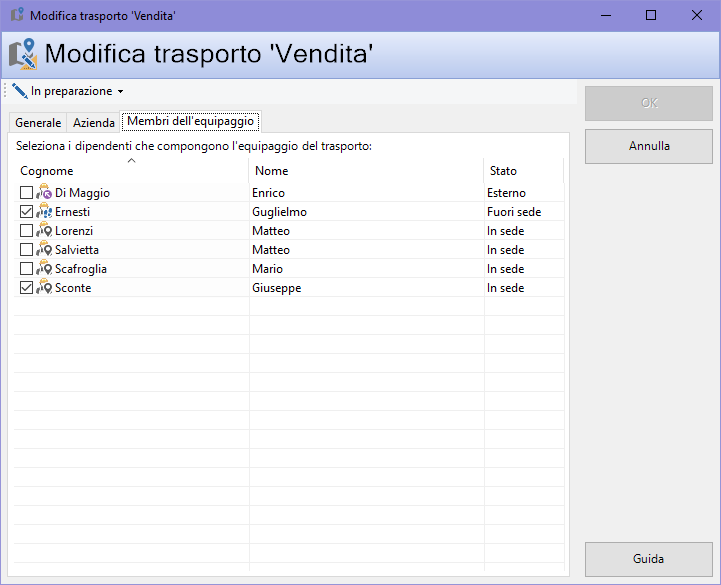The width and height of the screenshot is (721, 585).
Task: Select the surname 'Scafroglia'
Action: pyautogui.click(x=80, y=269)
